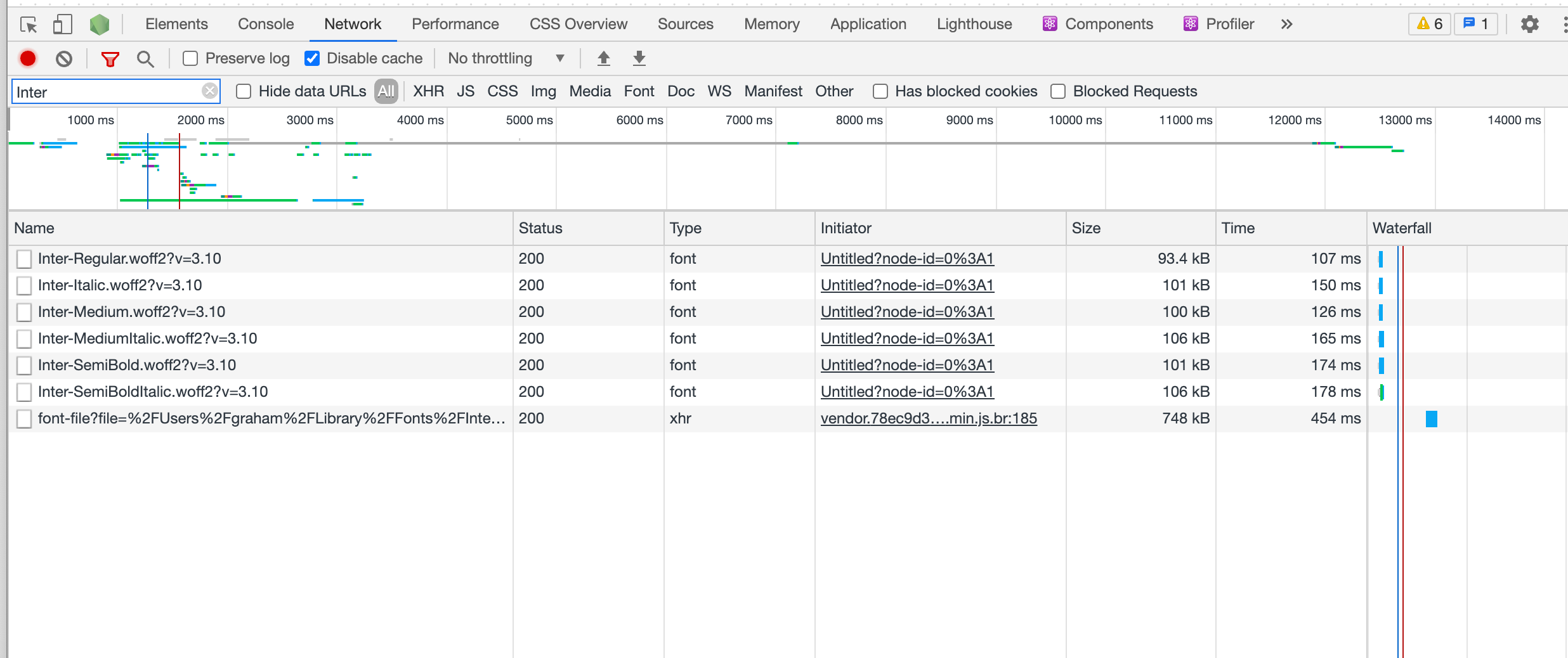Click the icon for Inter-SemiBoldItalic.woff2 row
This screenshot has width=1568, height=658.
24,392
